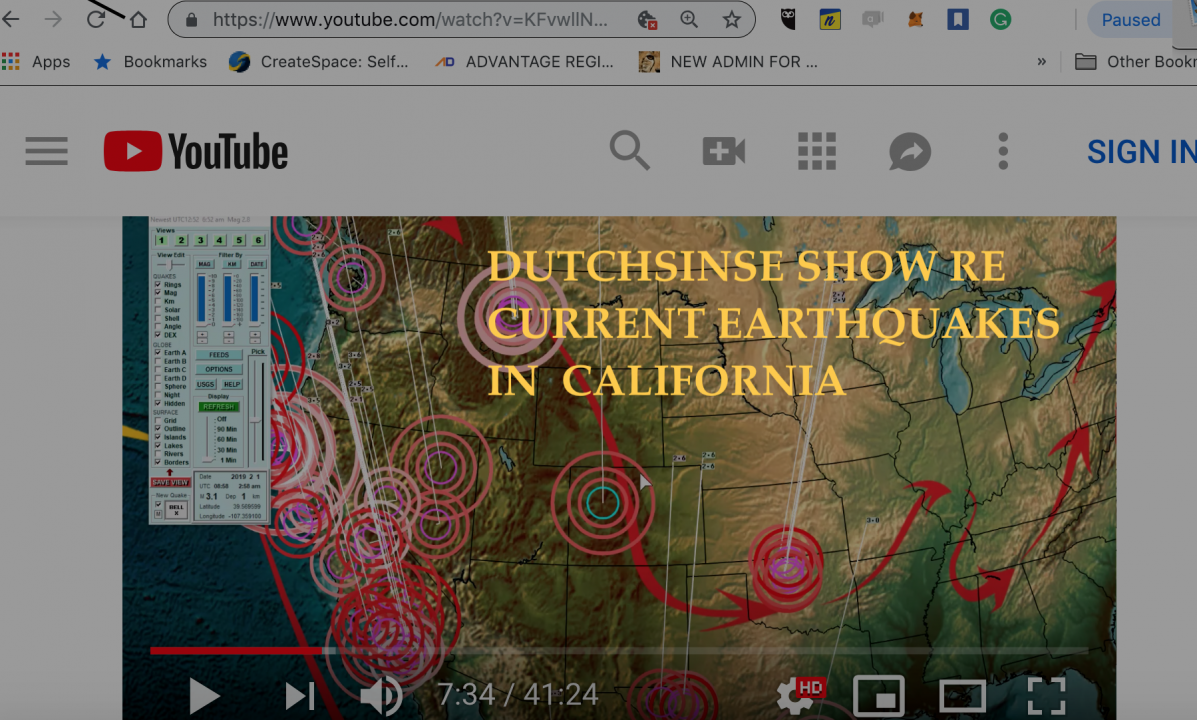Bookmark this page with the star
This screenshot has height=720, width=1197.
click(x=731, y=19)
